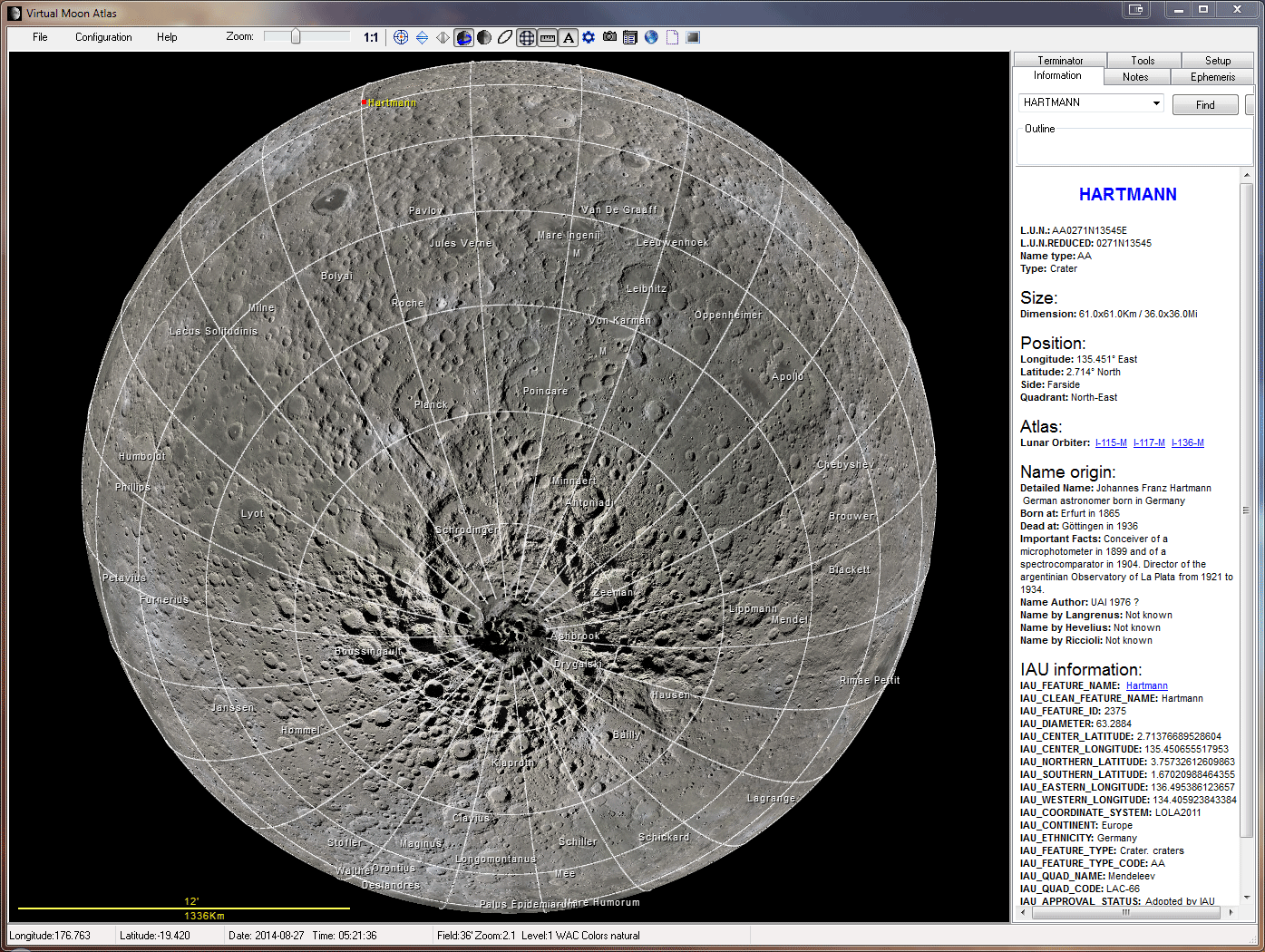Screen dimensions: 1265x952
Task: Expand the HARTMANN formation dropdown
Action: [1156, 103]
